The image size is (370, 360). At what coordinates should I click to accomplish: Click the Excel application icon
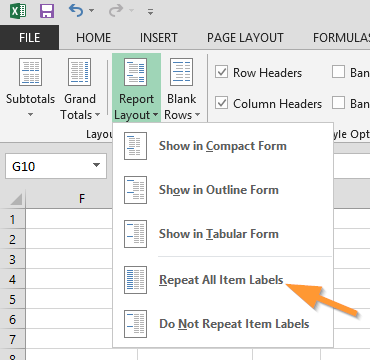18,11
